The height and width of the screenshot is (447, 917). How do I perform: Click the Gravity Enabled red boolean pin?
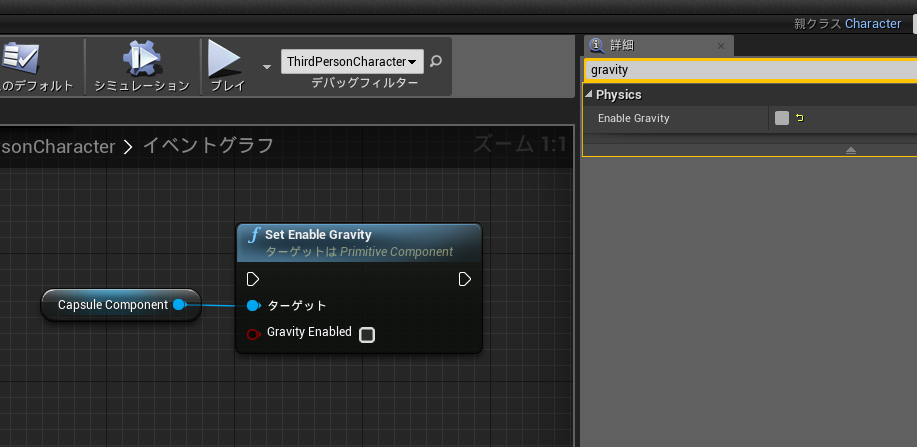pos(253,334)
